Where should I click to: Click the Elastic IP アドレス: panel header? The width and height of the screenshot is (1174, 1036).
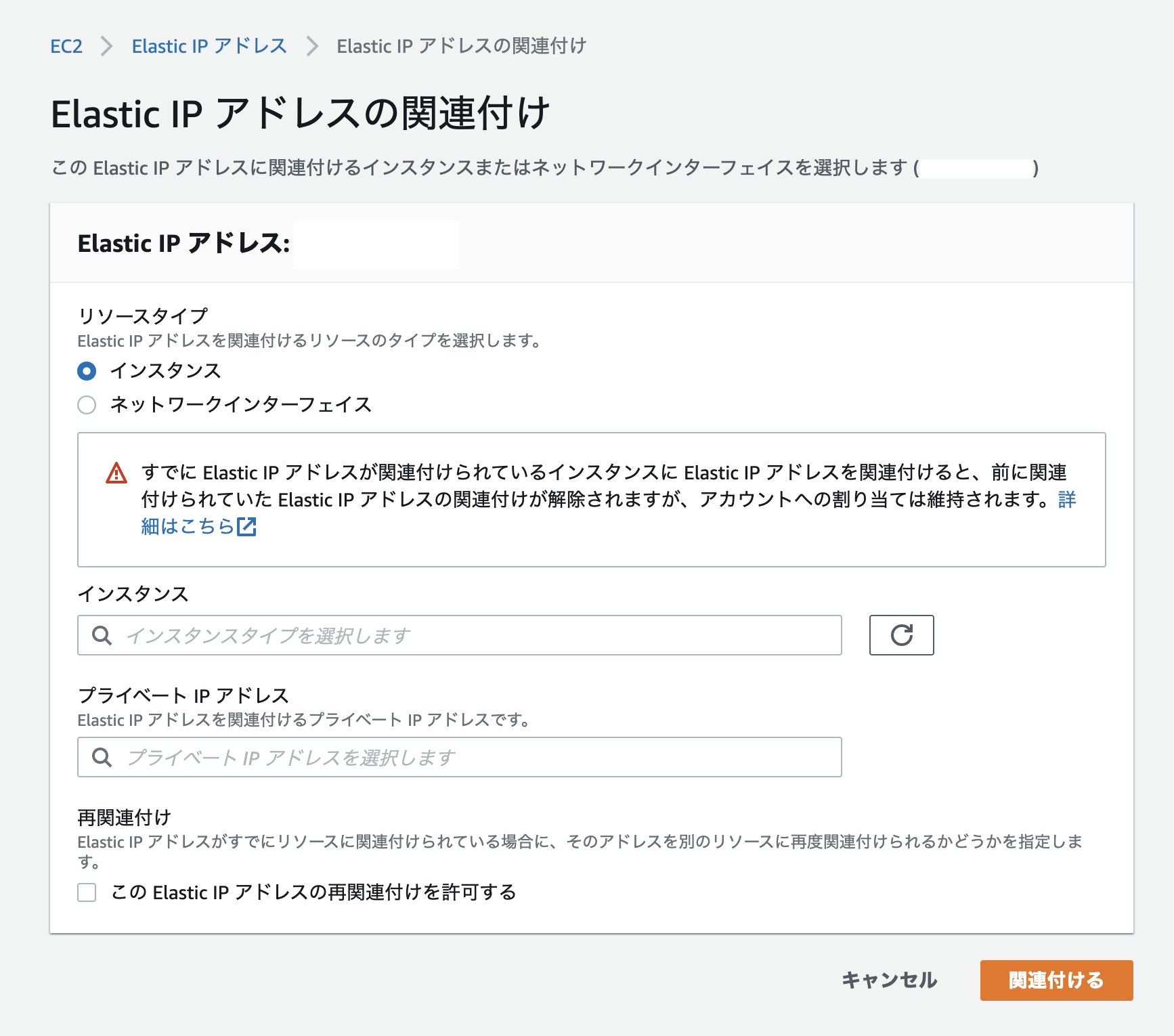tap(184, 243)
